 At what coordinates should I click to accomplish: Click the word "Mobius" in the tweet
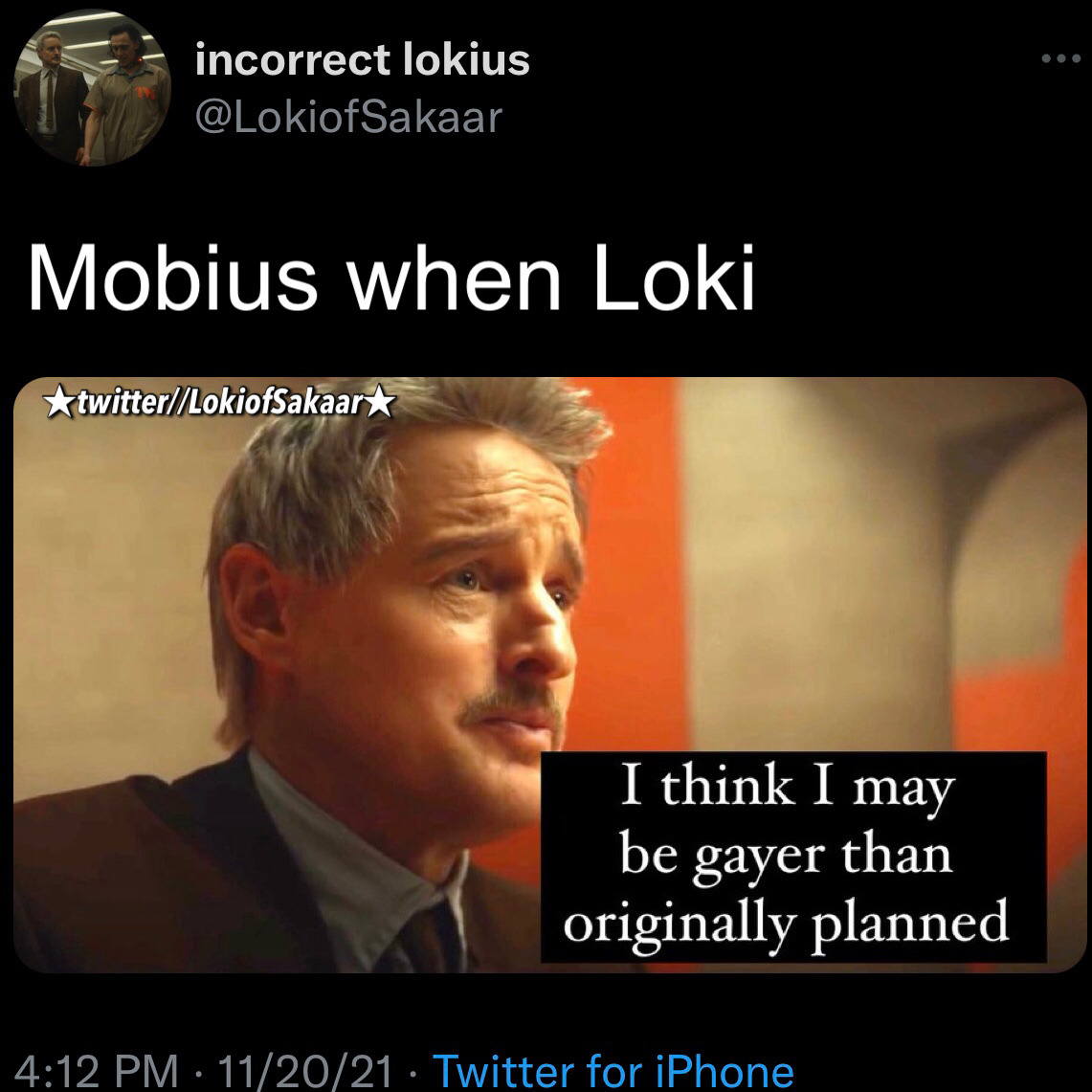[x=172, y=278]
